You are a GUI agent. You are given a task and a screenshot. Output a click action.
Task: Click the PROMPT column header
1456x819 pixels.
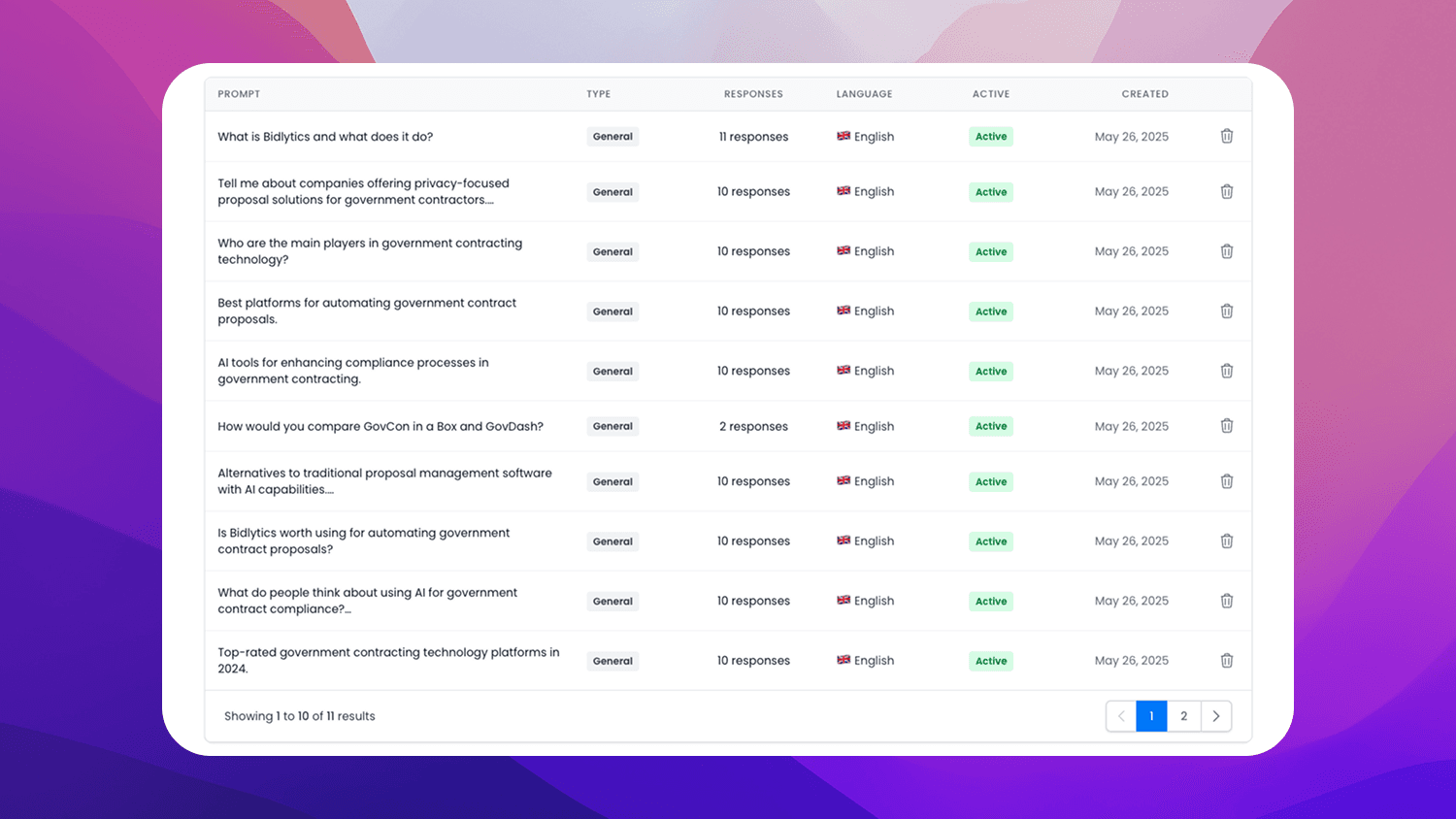coord(239,93)
